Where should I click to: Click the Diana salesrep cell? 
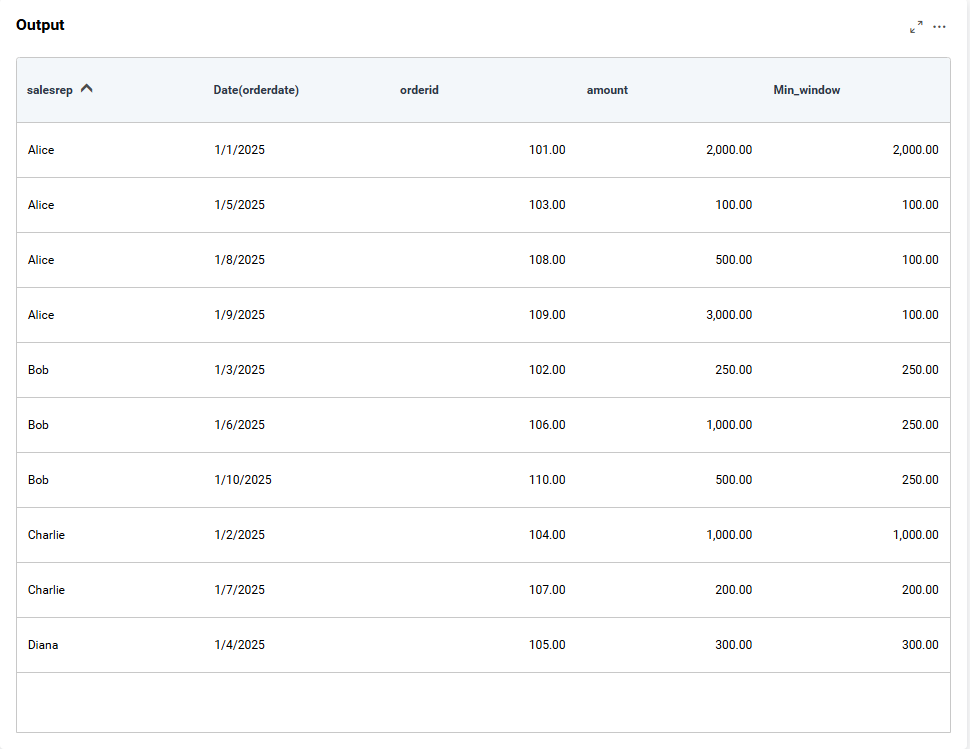point(43,645)
